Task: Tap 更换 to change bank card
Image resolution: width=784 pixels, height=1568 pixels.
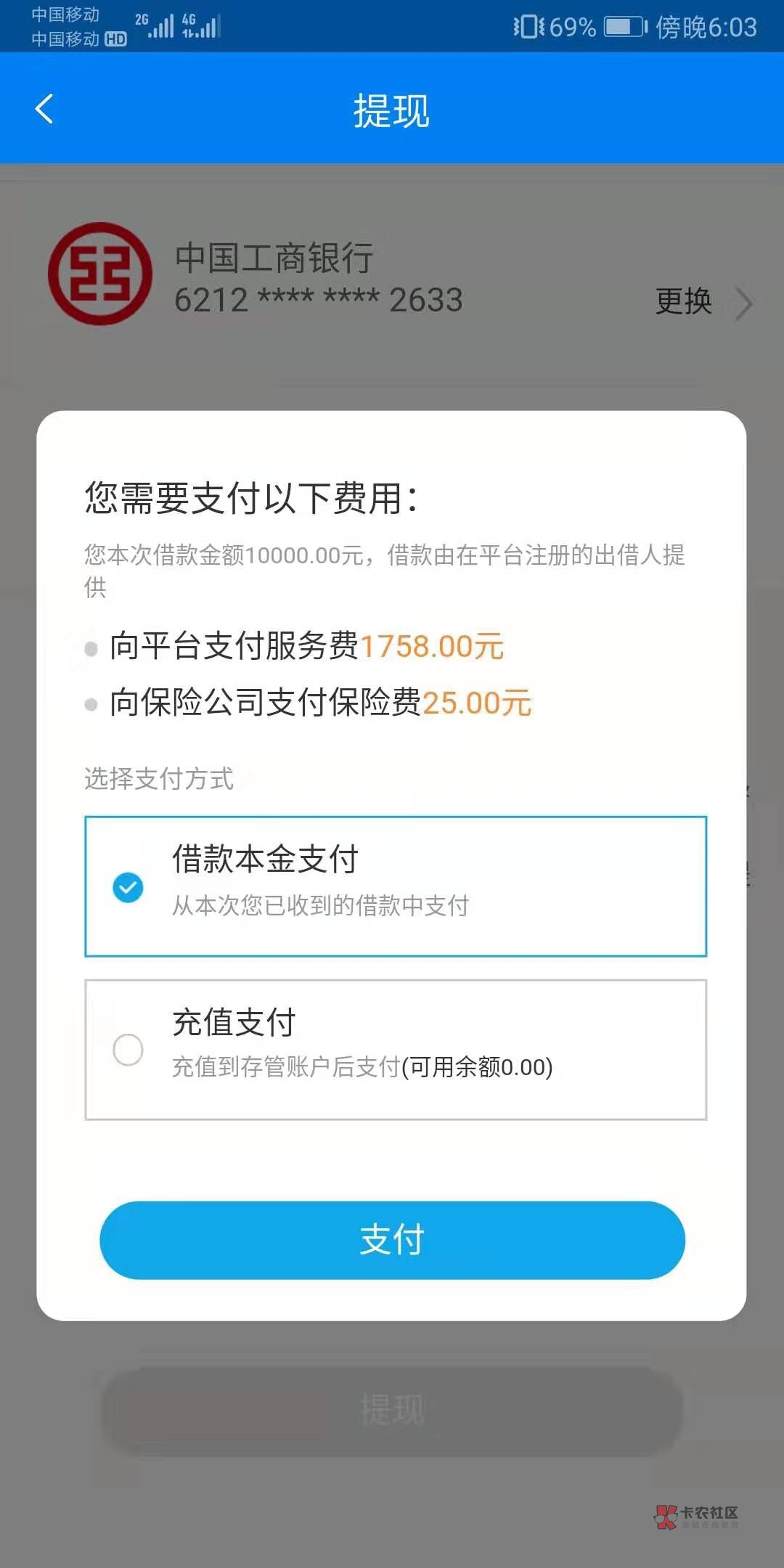Action: (683, 301)
